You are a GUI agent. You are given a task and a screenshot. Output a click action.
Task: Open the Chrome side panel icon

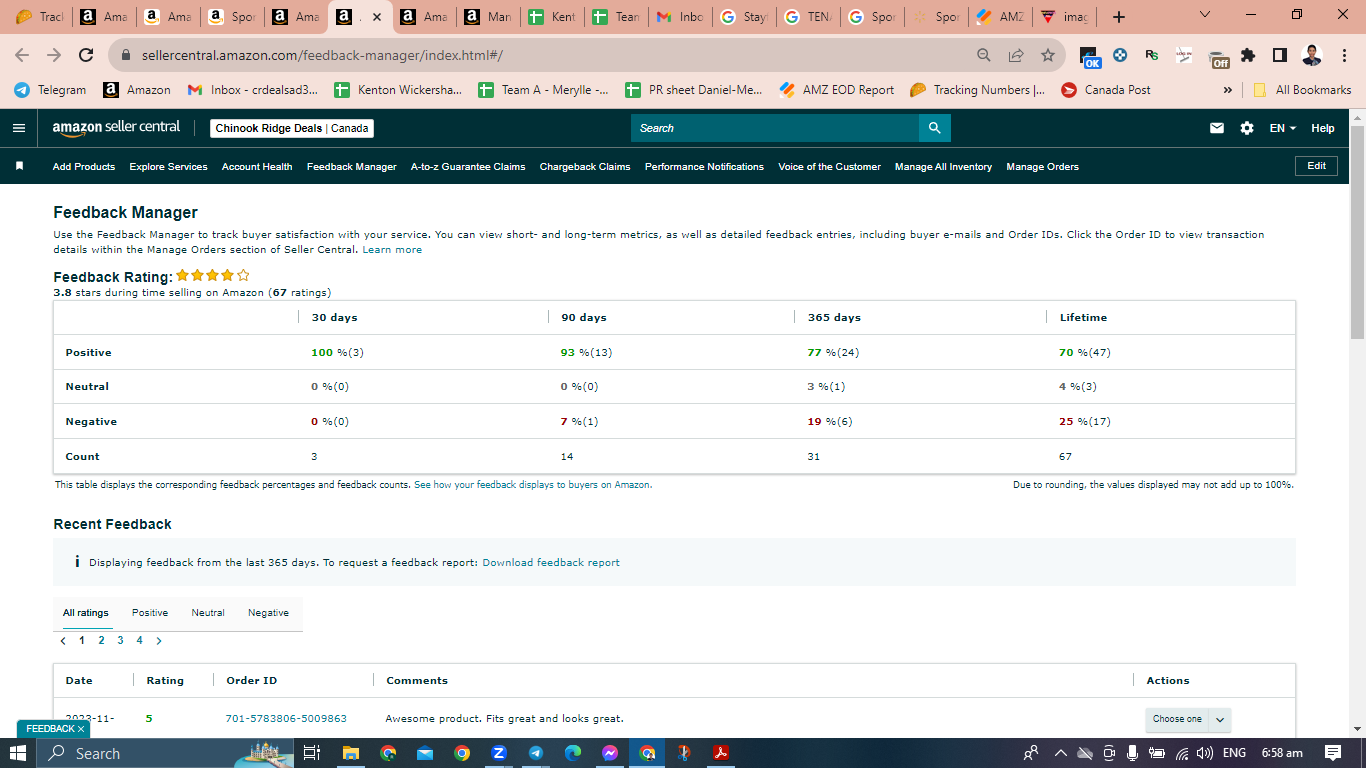pyautogui.click(x=1279, y=55)
